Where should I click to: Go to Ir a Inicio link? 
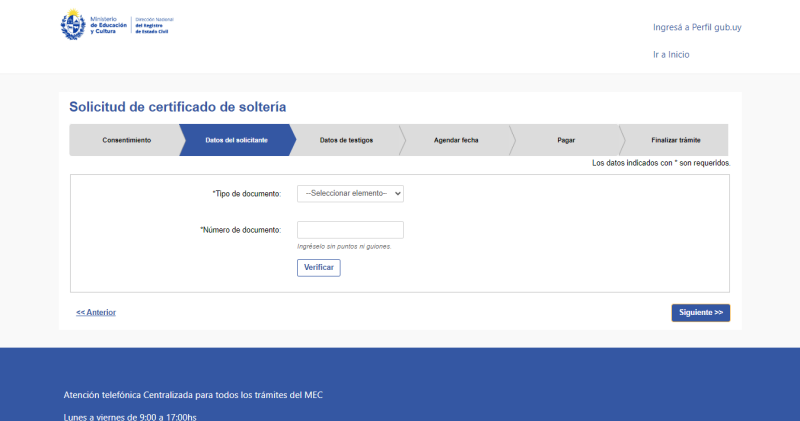pyautogui.click(x=670, y=55)
